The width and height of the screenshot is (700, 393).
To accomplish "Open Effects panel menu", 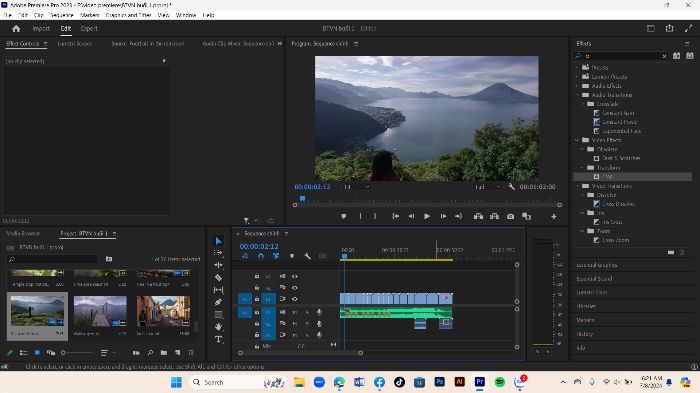I will tap(687, 44).
